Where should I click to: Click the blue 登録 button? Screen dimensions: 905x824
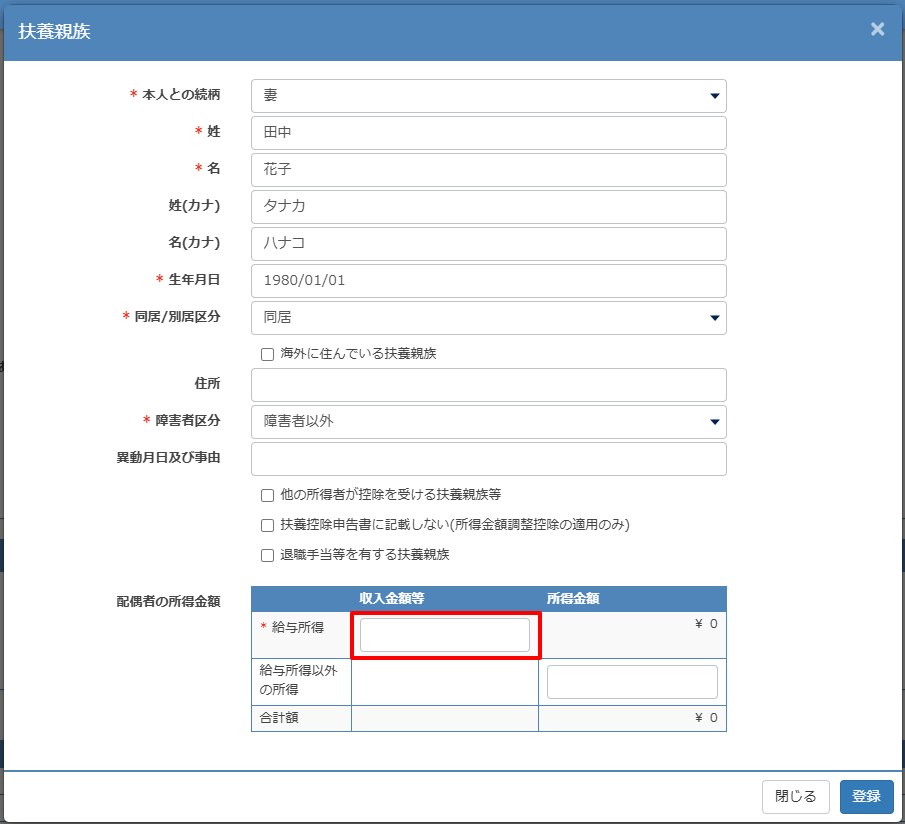pyautogui.click(x=866, y=796)
